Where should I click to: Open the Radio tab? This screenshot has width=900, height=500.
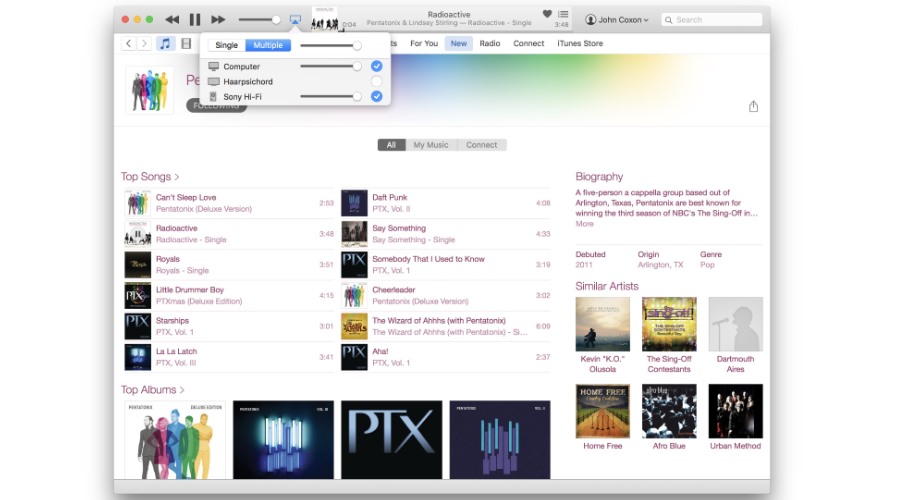pyautogui.click(x=490, y=43)
